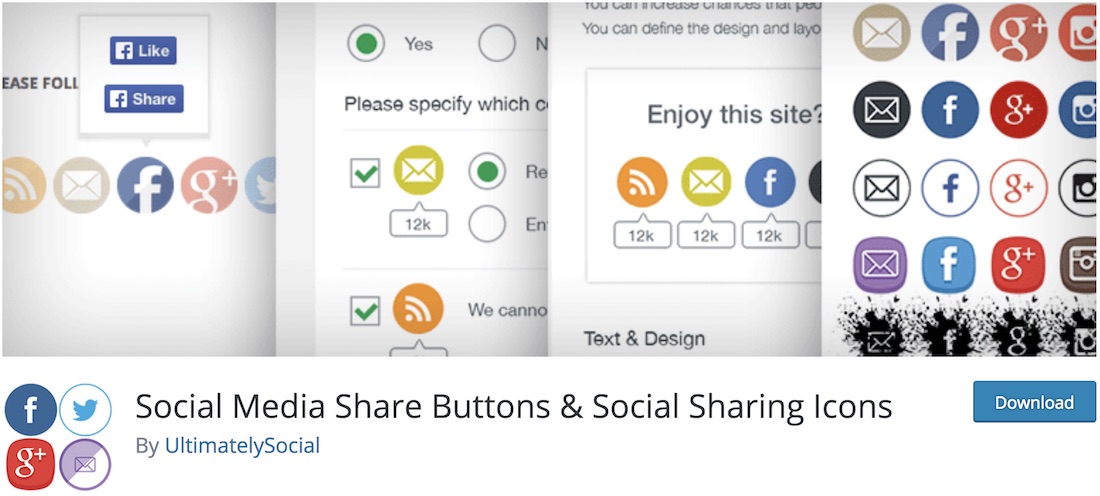Click the black filled email circle icon
1100x496 pixels.
pos(882,110)
